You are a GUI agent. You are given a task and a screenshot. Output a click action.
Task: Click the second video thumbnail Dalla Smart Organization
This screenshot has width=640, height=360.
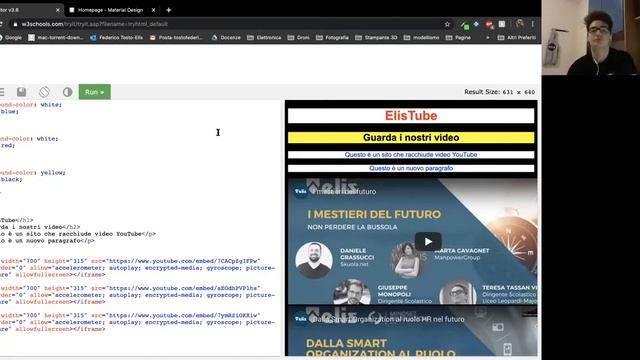(412, 331)
